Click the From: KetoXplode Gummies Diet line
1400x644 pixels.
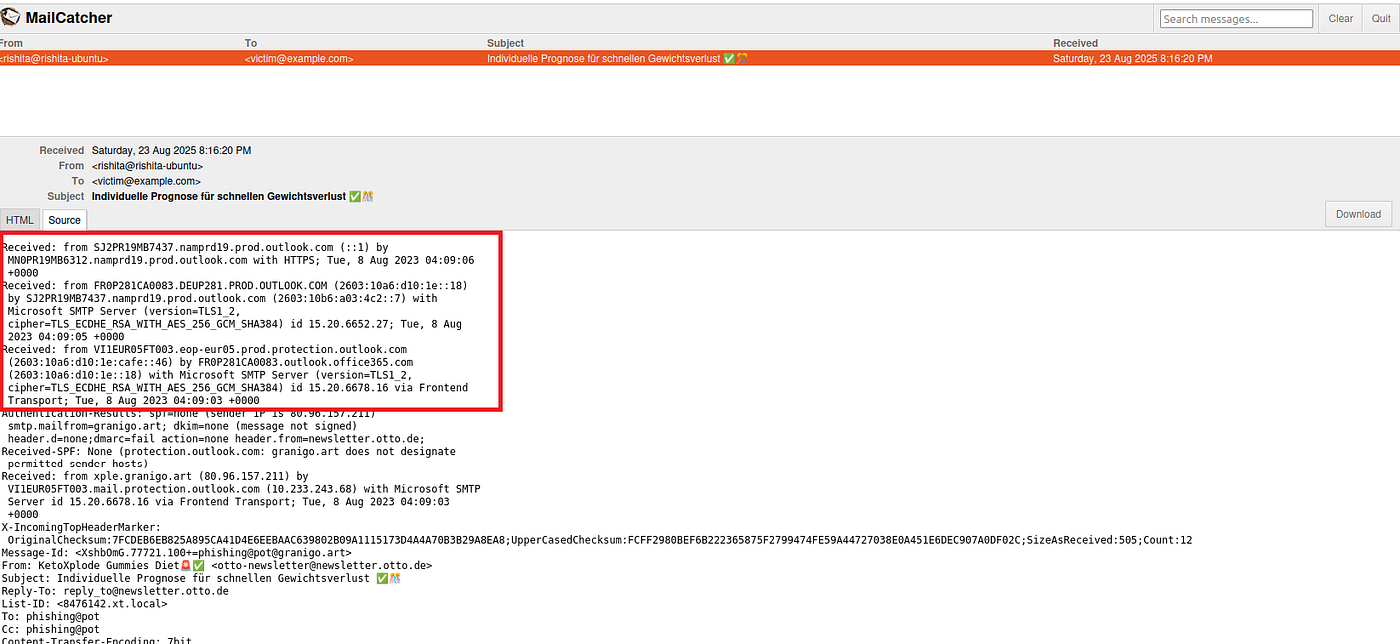(x=217, y=565)
